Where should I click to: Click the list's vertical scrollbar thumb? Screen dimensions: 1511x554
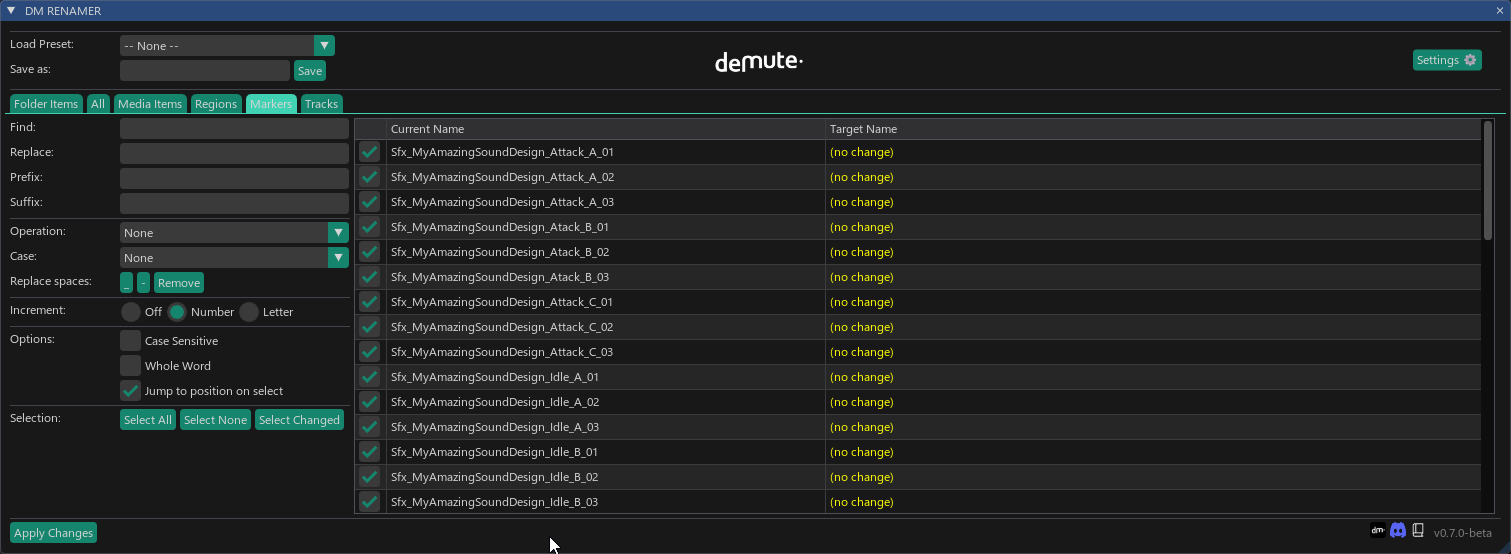[x=1488, y=180]
